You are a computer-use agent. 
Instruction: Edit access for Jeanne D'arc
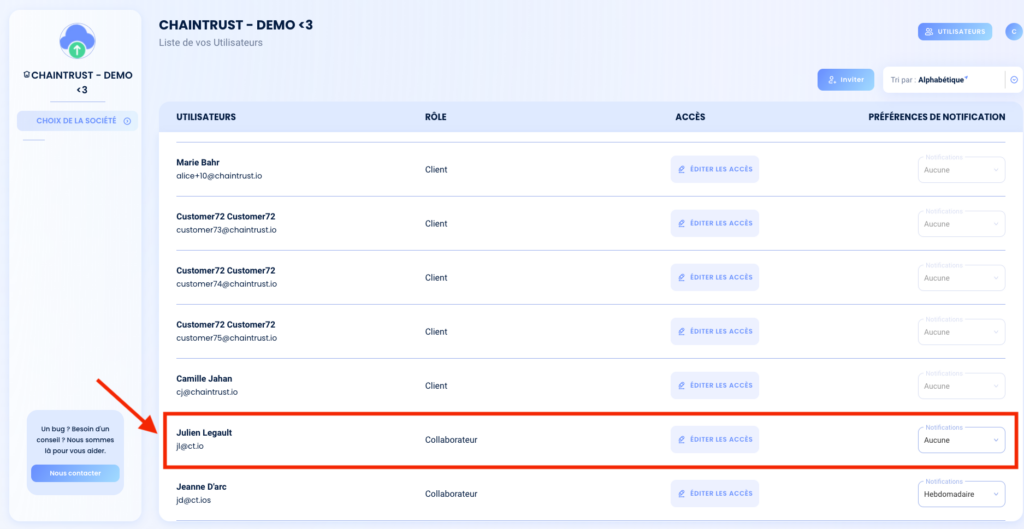(x=715, y=494)
